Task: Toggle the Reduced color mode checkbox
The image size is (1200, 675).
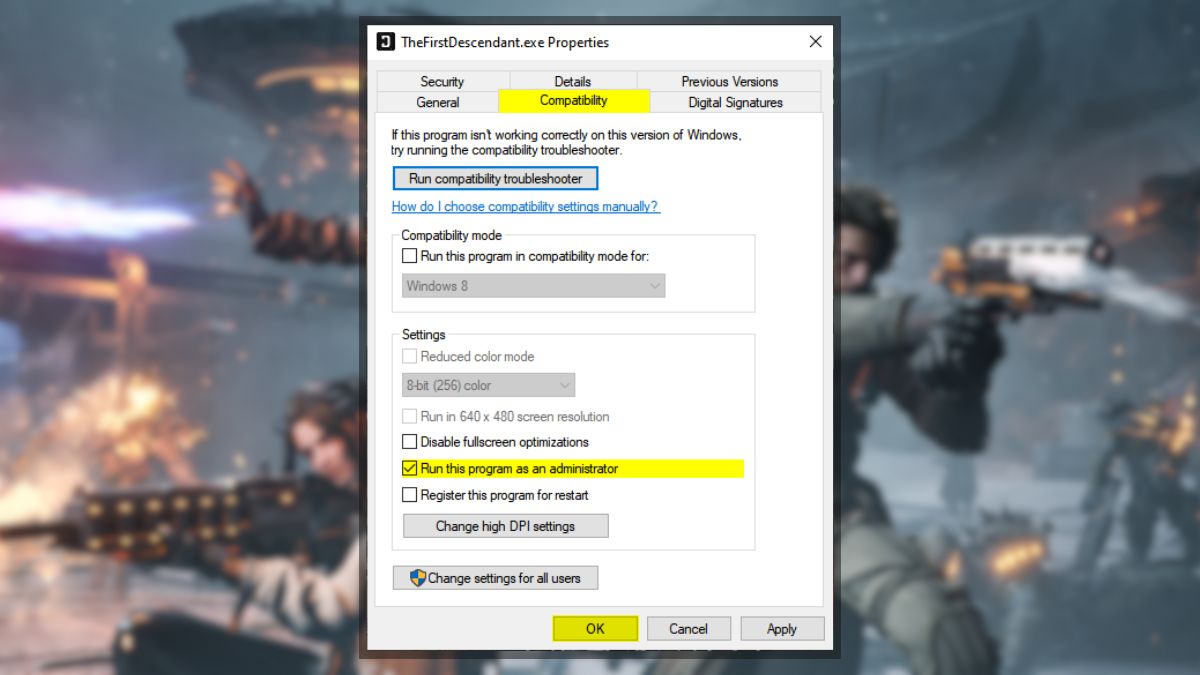Action: (409, 356)
